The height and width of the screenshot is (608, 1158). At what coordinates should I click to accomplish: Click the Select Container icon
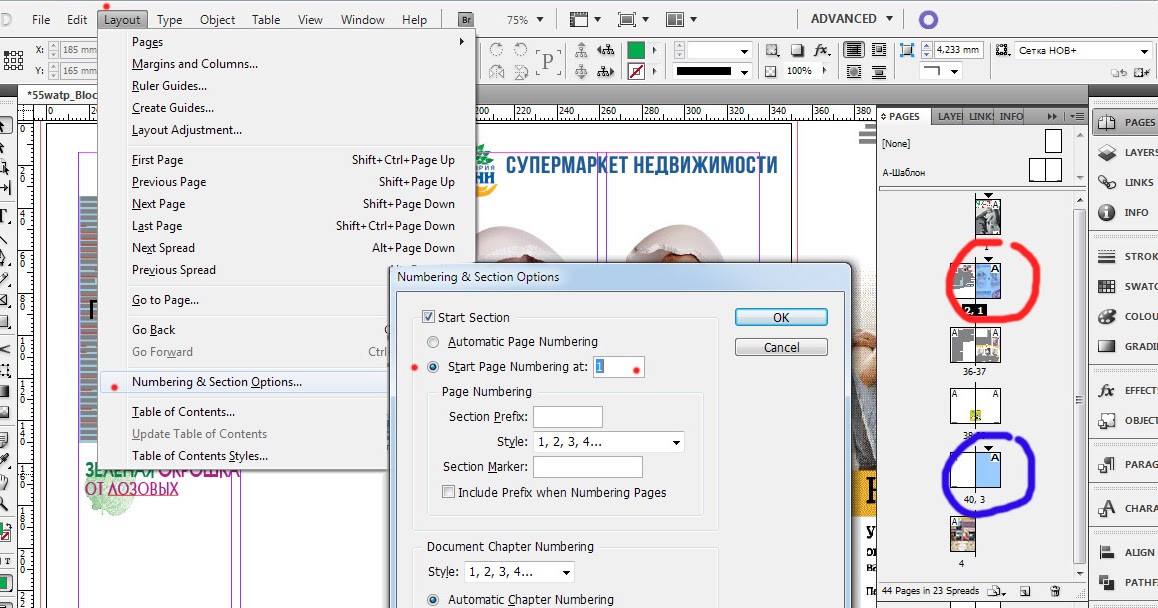[582, 50]
